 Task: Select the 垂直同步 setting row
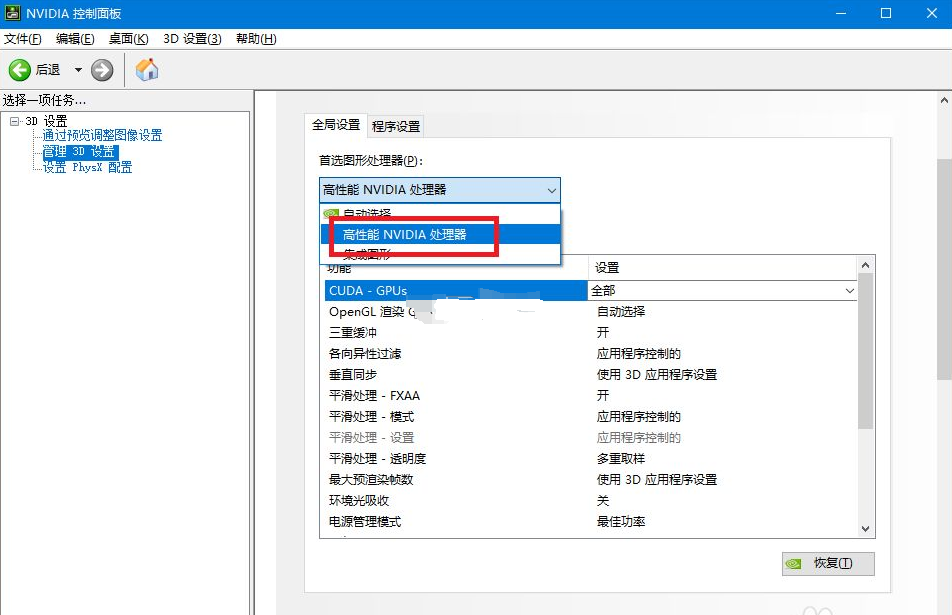[591, 375]
